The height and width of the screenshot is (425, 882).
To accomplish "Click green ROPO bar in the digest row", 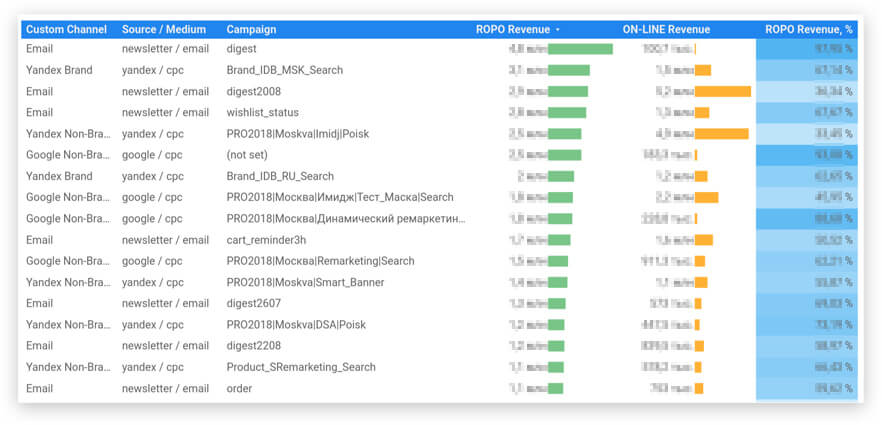I will click(580, 49).
